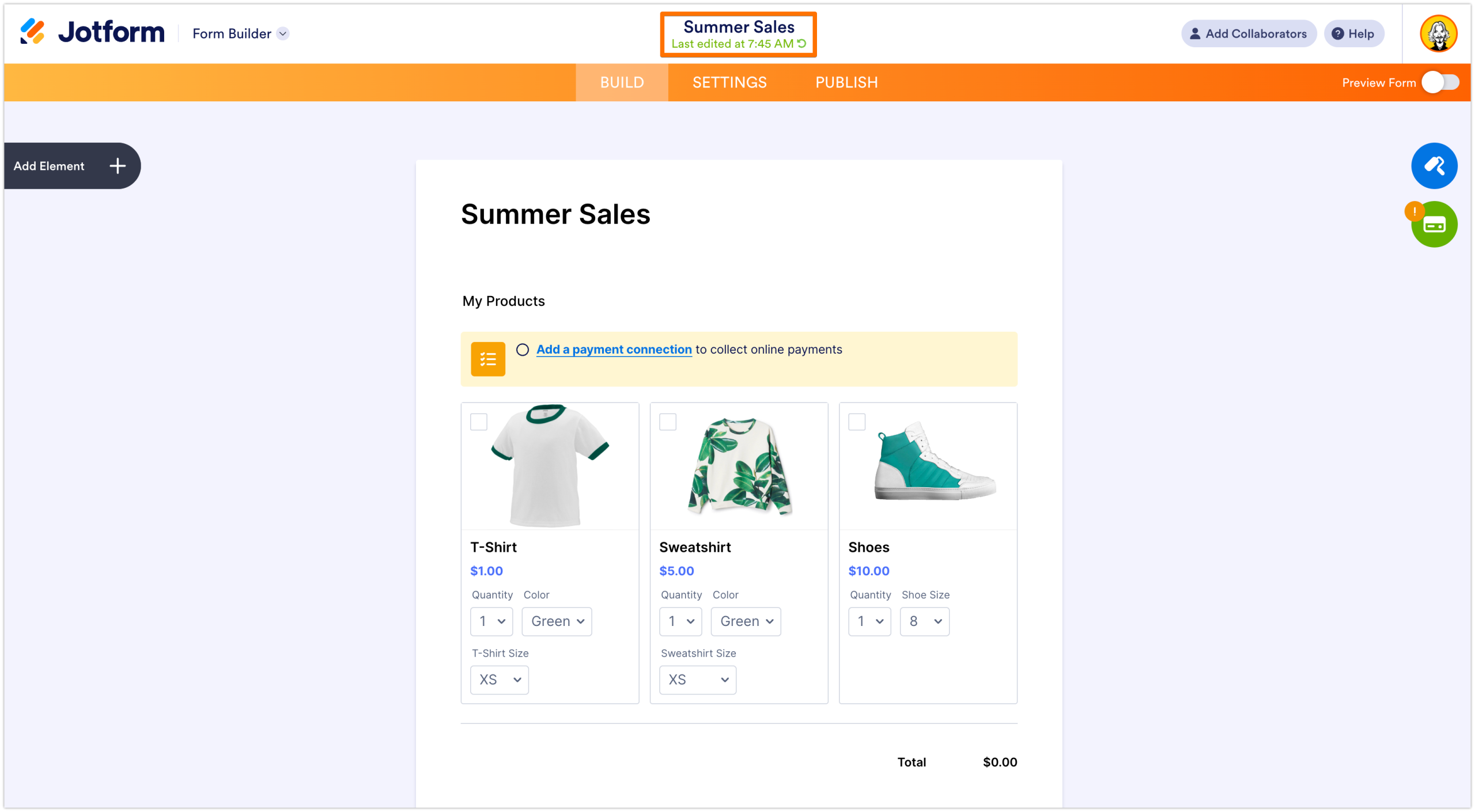Open the Sweatshirt Color dropdown
The image size is (1475, 812).
[x=746, y=621]
